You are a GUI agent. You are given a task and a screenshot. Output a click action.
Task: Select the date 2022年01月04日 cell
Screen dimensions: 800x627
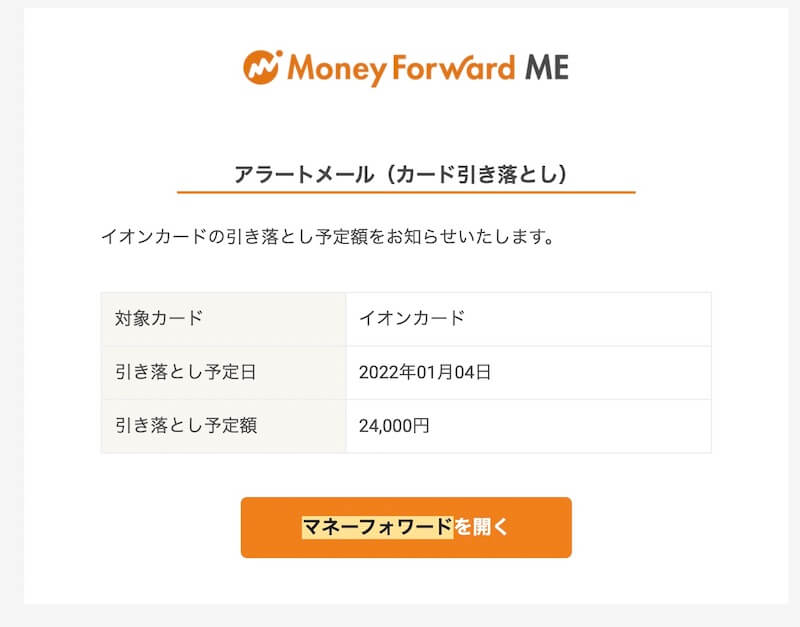point(529,372)
